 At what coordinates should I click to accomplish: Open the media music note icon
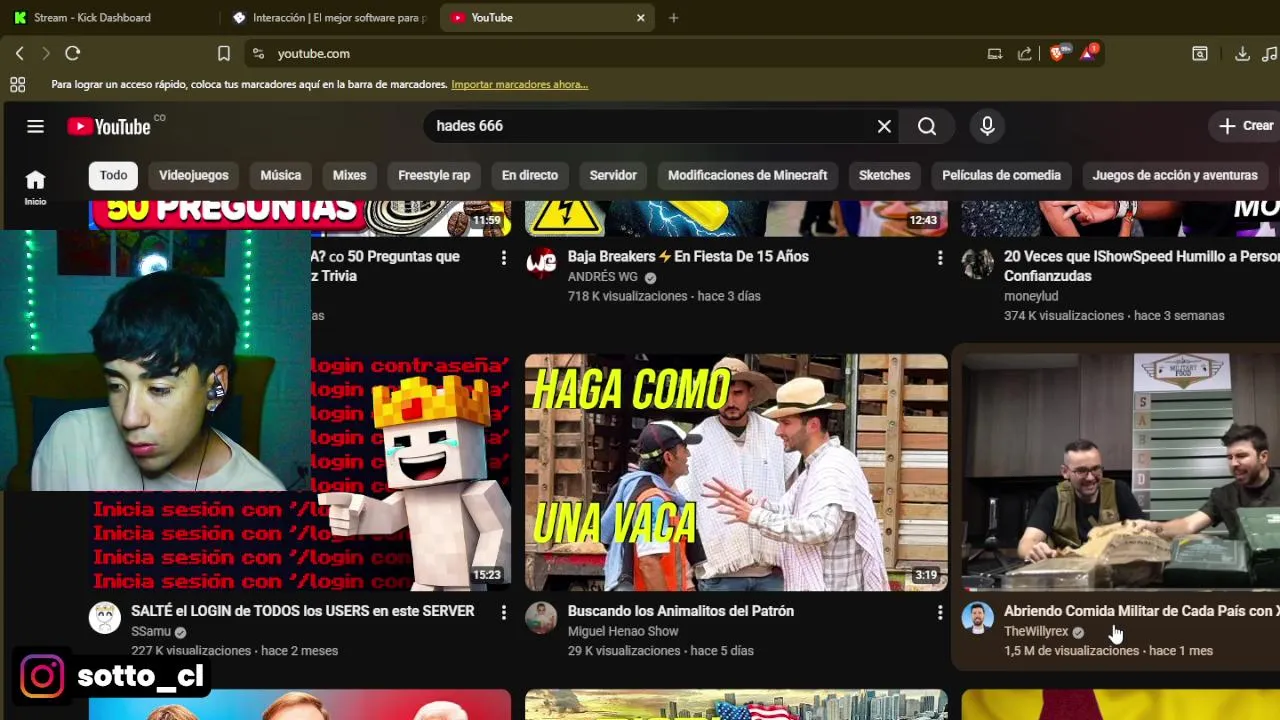pyautogui.click(x=1270, y=54)
